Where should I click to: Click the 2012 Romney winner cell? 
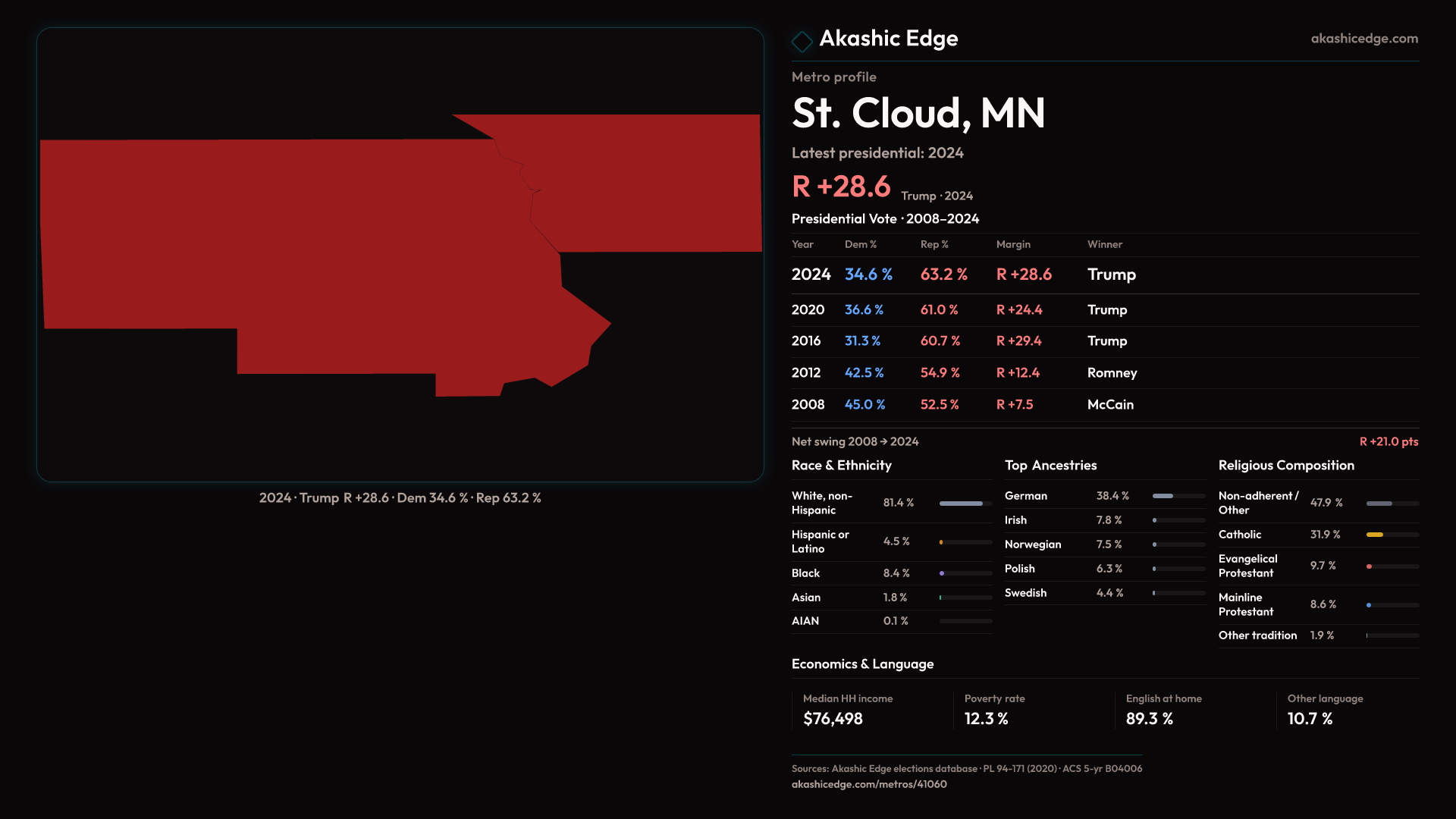[1112, 373]
